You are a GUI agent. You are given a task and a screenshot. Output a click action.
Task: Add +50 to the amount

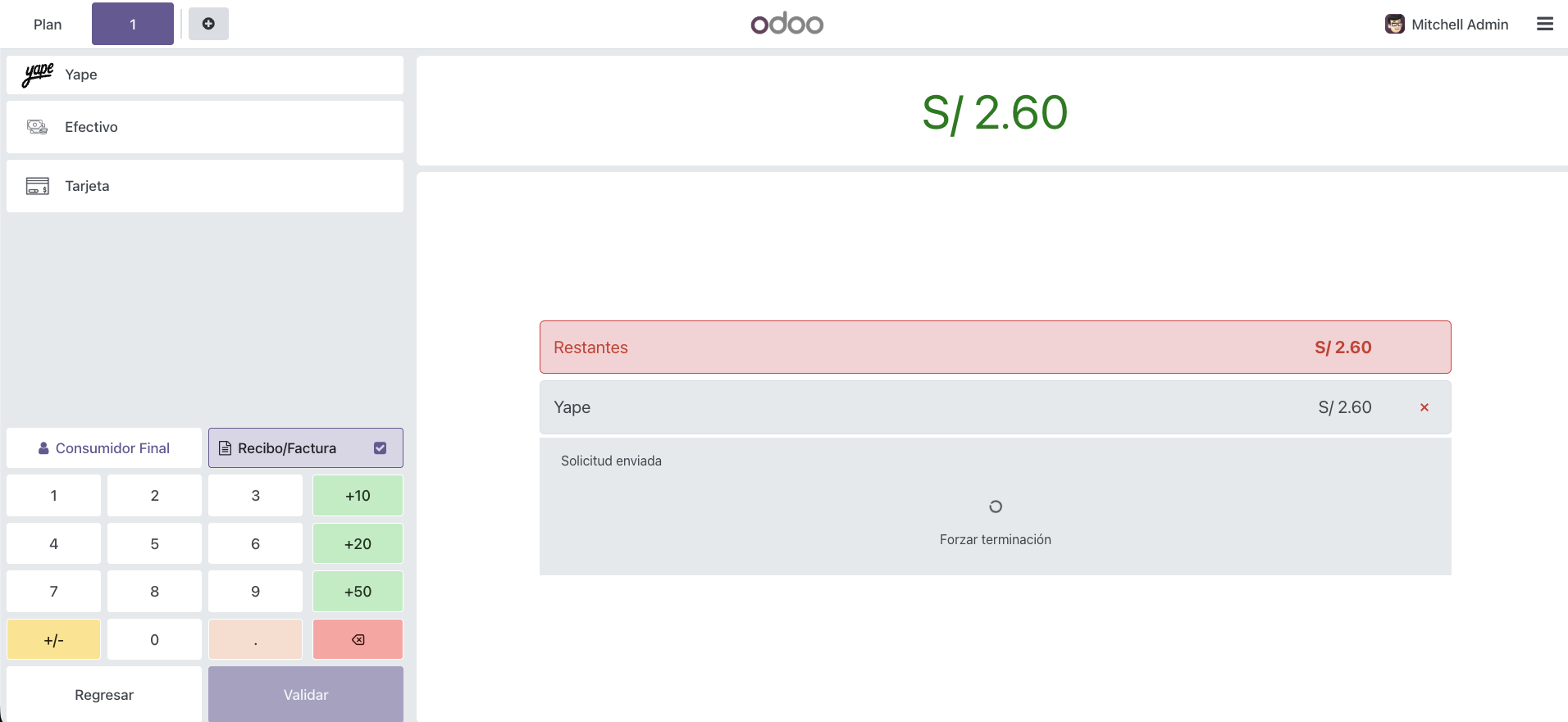(x=358, y=592)
